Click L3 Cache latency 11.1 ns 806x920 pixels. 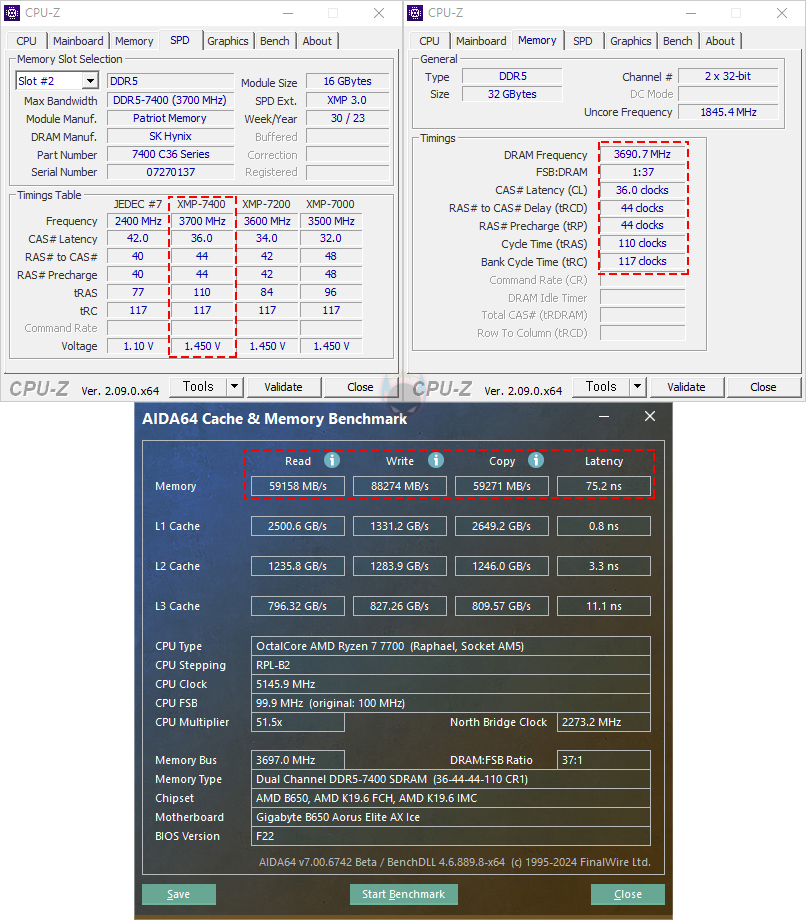[604, 606]
